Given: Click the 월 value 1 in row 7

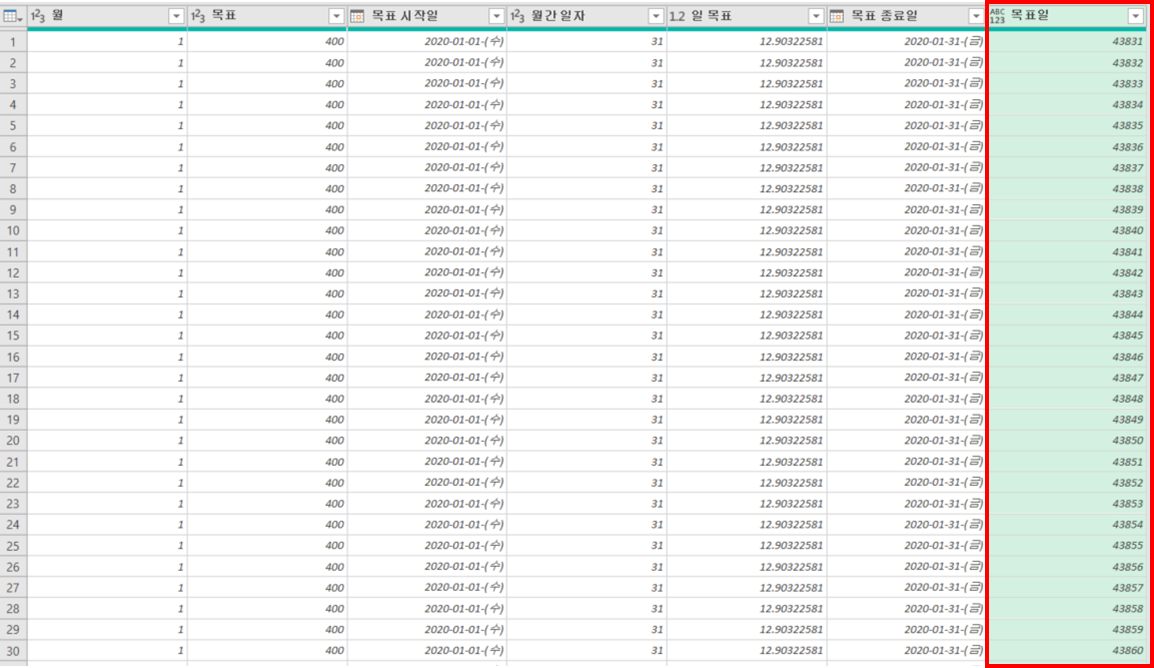Looking at the screenshot, I should pos(107,168).
